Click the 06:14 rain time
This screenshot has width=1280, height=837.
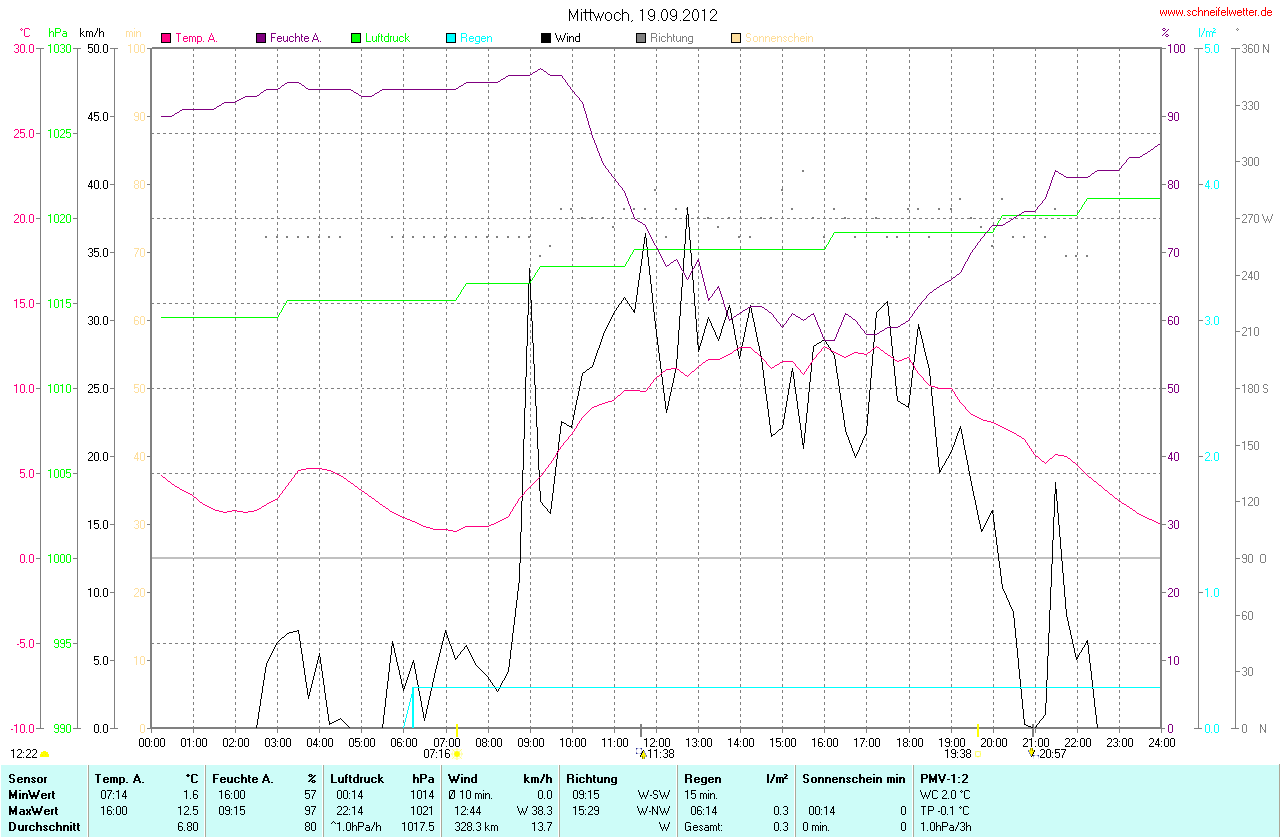coord(703,811)
